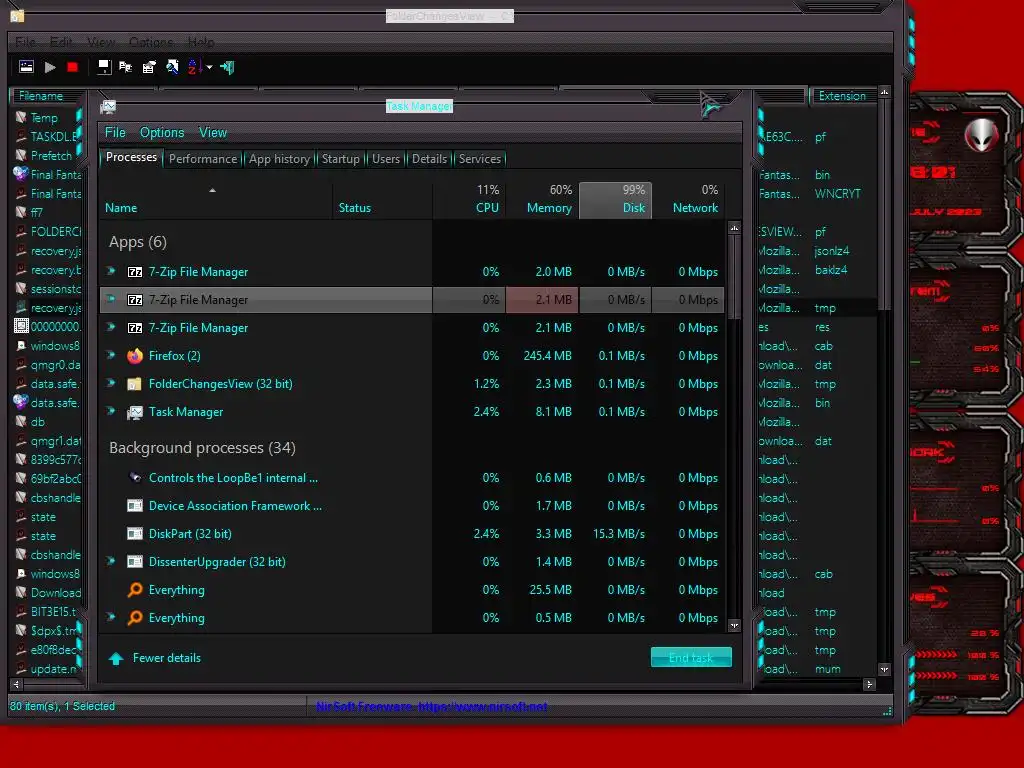Open FolderChangesView File menu
The image size is (1024, 768).
[x=25, y=42]
